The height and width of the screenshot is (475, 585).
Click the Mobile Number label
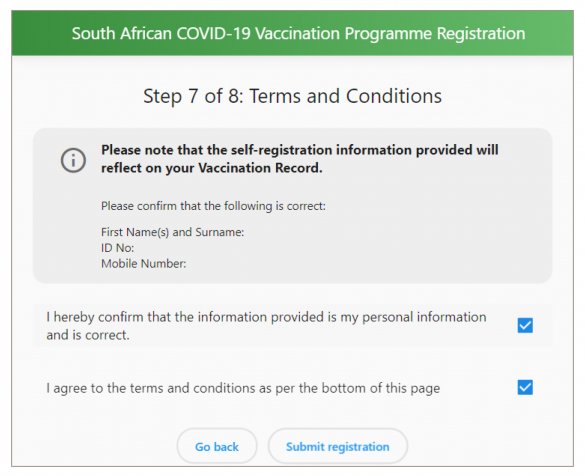click(x=144, y=264)
